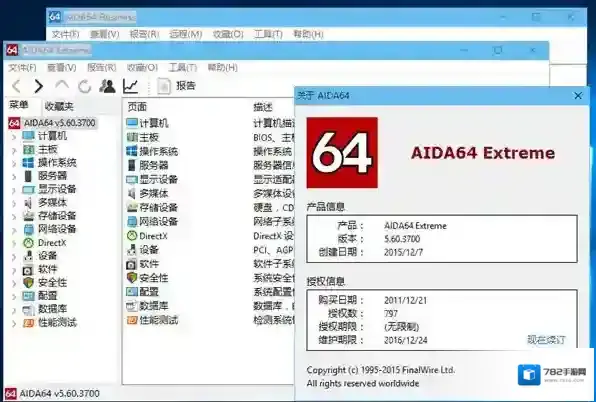This screenshot has width=596, height=402.
Task: Open the graph chart toolbar icon
Action: (x=130, y=86)
